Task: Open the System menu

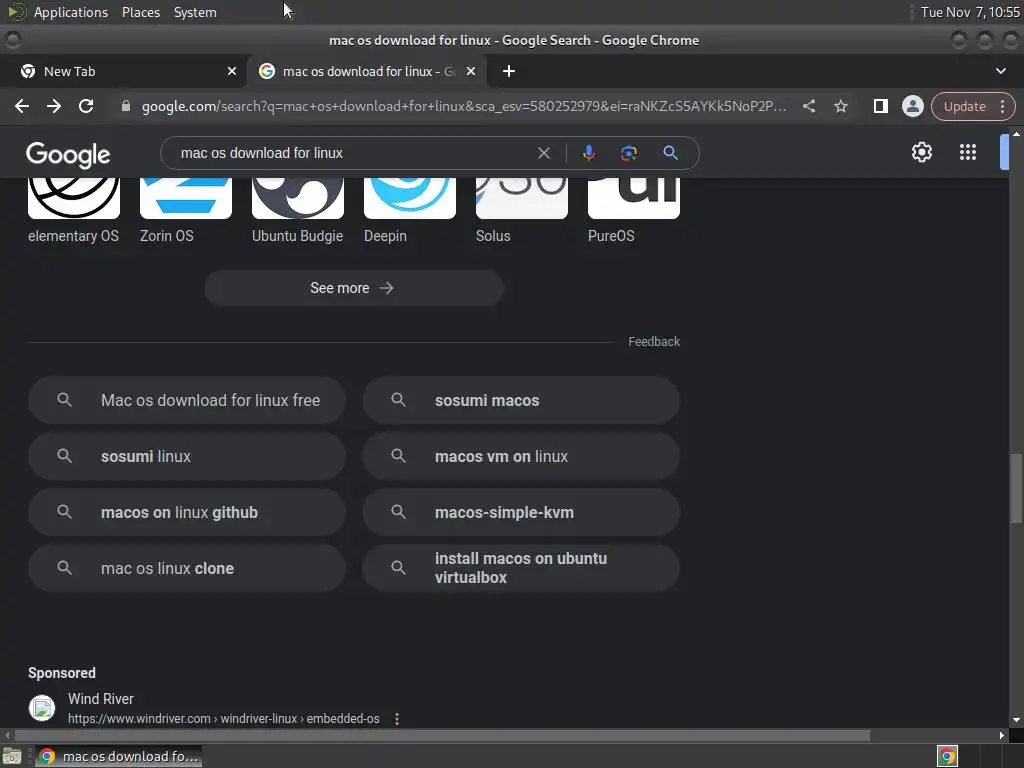Action: (195, 12)
